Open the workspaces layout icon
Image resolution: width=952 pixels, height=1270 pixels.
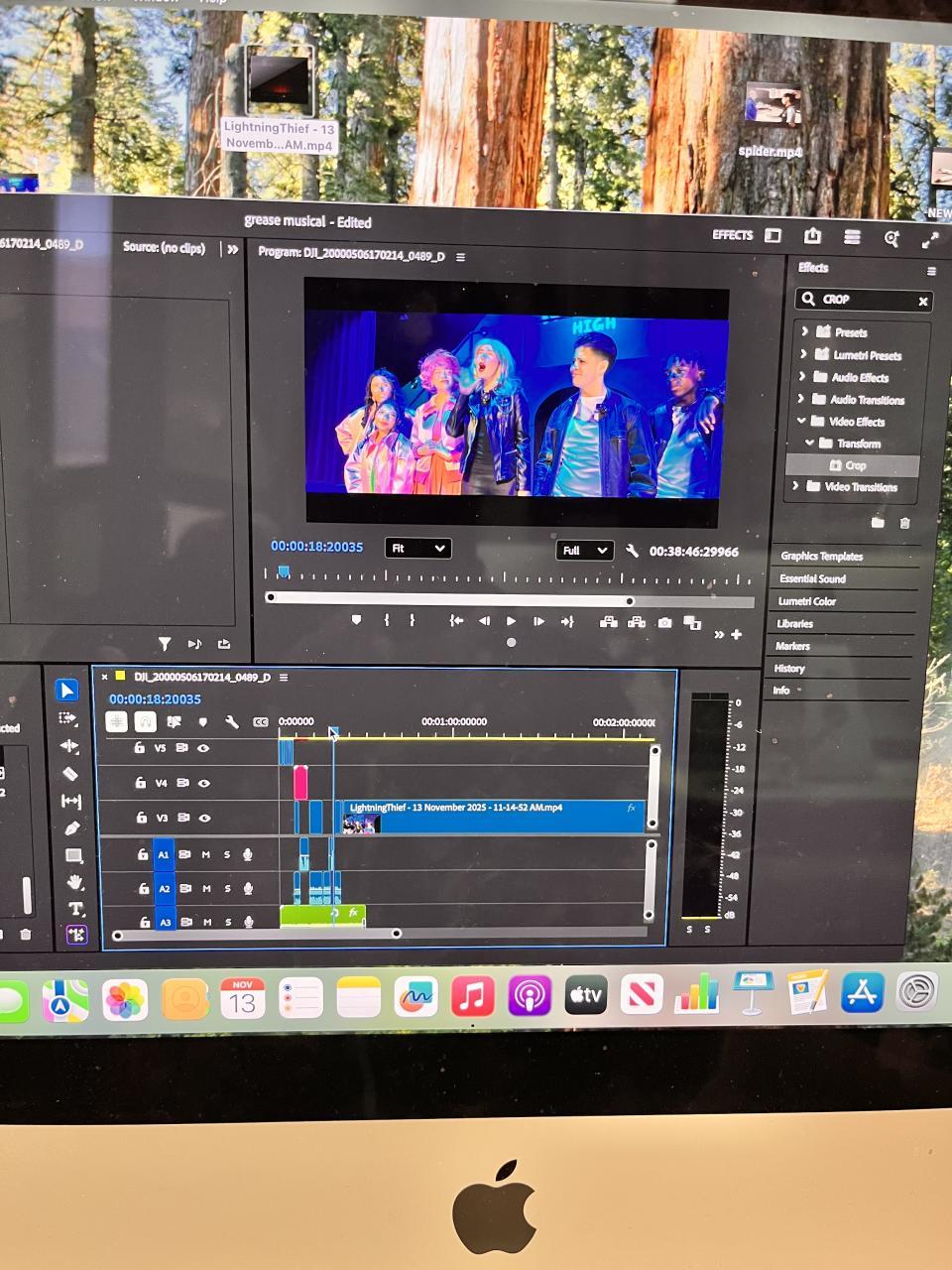pyautogui.click(x=773, y=235)
